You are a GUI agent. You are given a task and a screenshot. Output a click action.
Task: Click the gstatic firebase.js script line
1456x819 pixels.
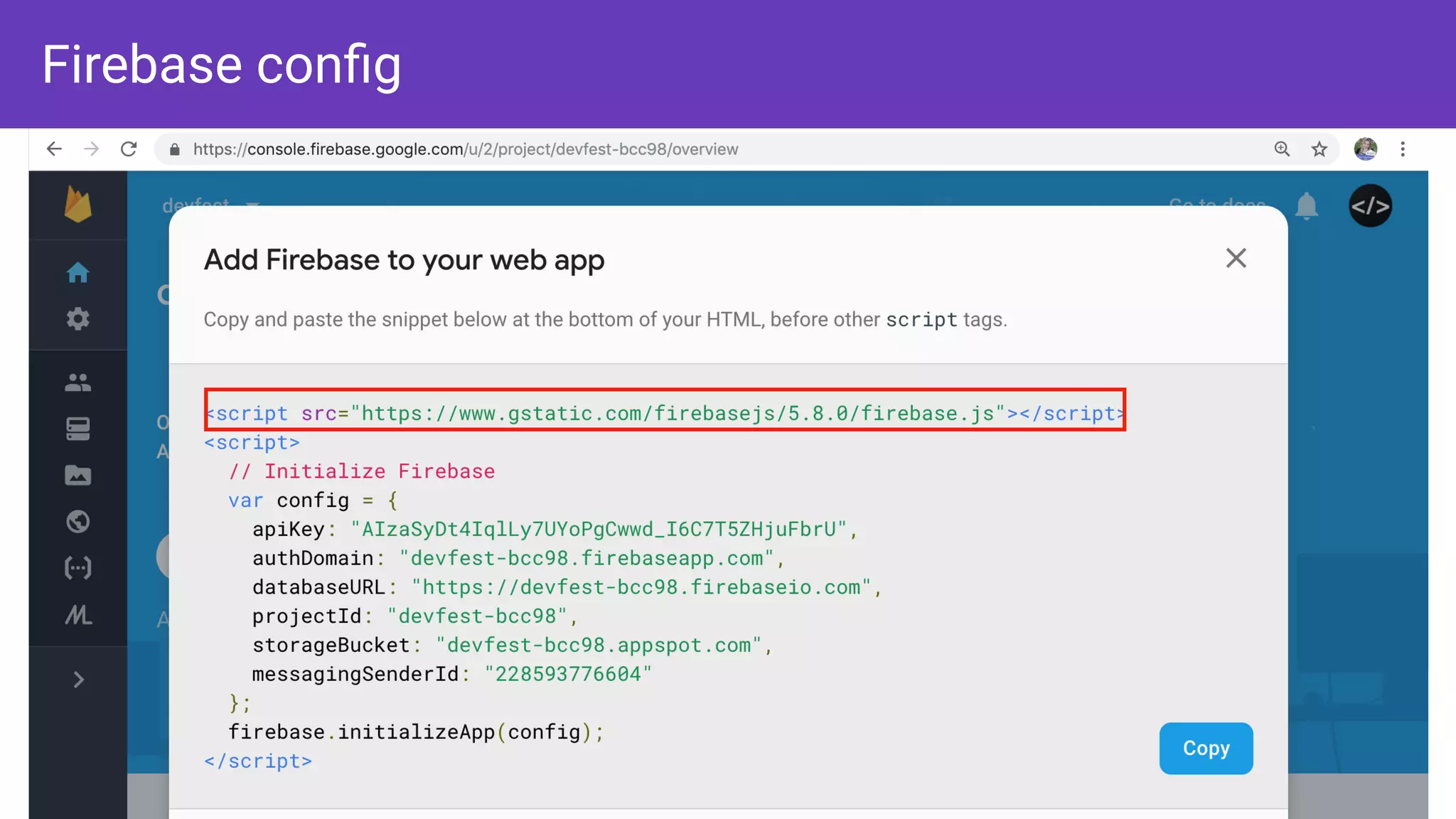[x=665, y=413]
